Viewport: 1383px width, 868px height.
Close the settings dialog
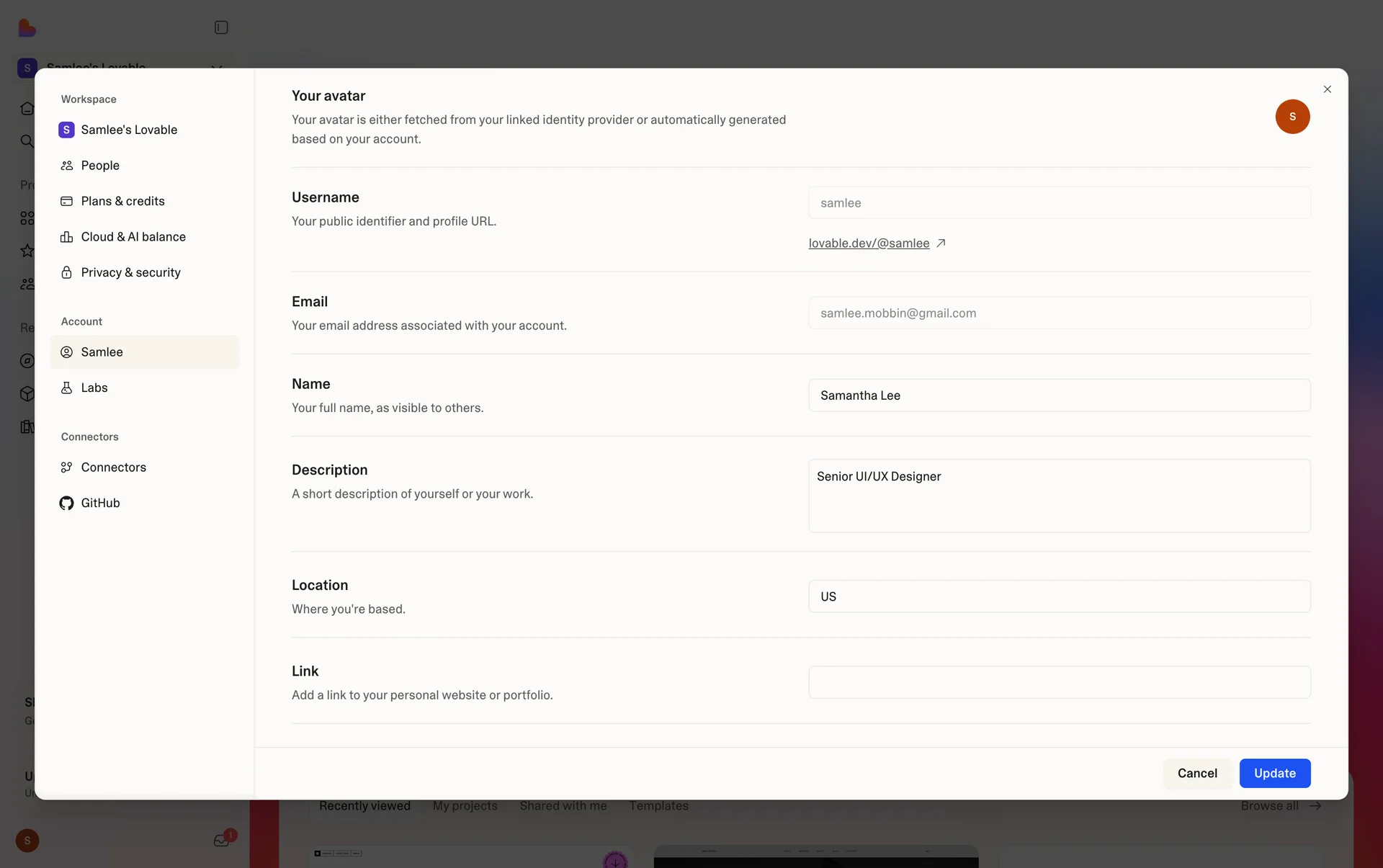[1326, 89]
